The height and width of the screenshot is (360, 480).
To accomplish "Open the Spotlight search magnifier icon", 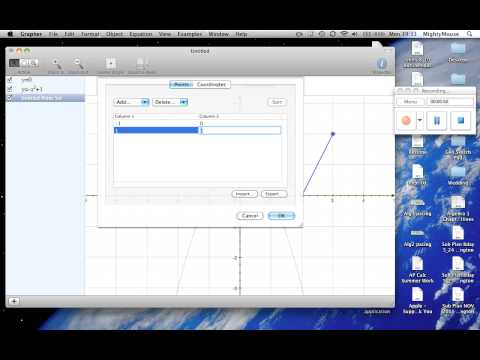I will click(470, 34).
